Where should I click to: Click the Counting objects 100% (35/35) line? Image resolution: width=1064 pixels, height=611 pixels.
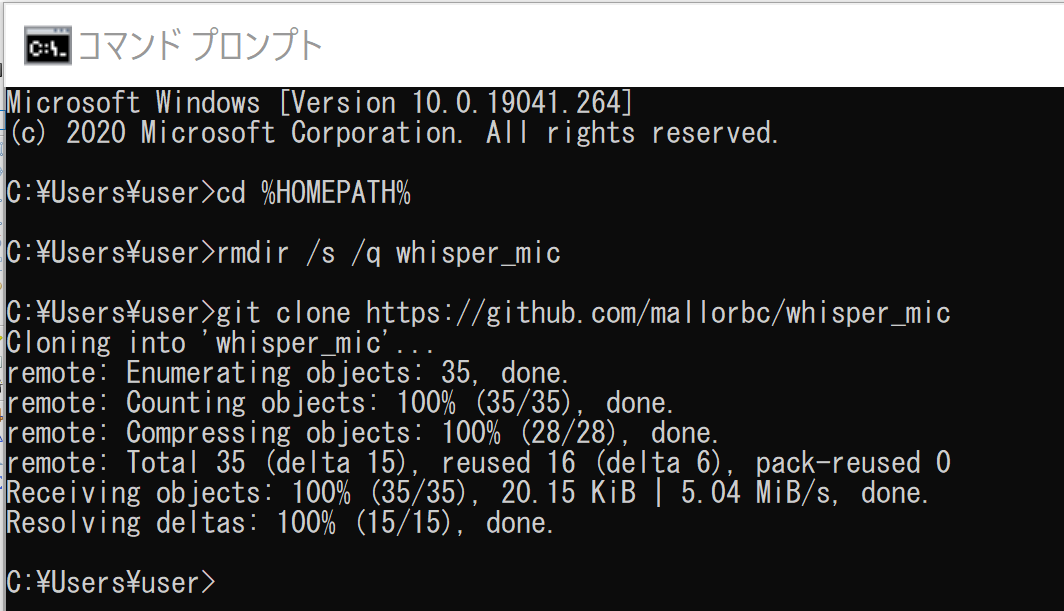[x=339, y=403]
